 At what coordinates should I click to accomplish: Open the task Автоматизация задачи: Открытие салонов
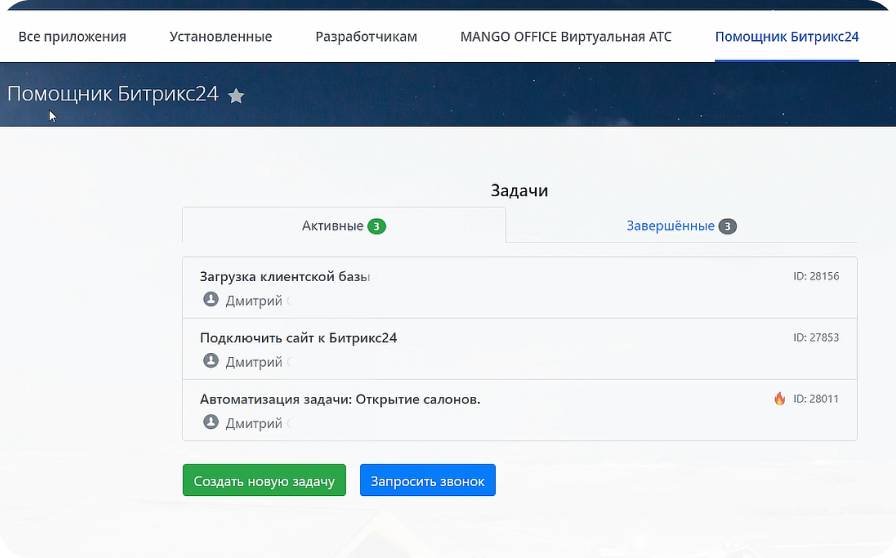(x=340, y=399)
